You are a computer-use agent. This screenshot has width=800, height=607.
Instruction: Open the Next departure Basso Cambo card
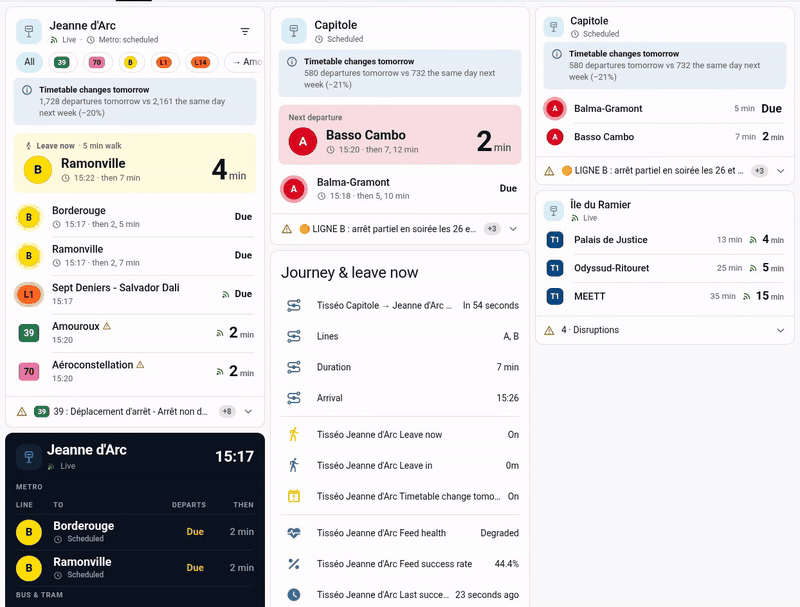pyautogui.click(x=400, y=135)
